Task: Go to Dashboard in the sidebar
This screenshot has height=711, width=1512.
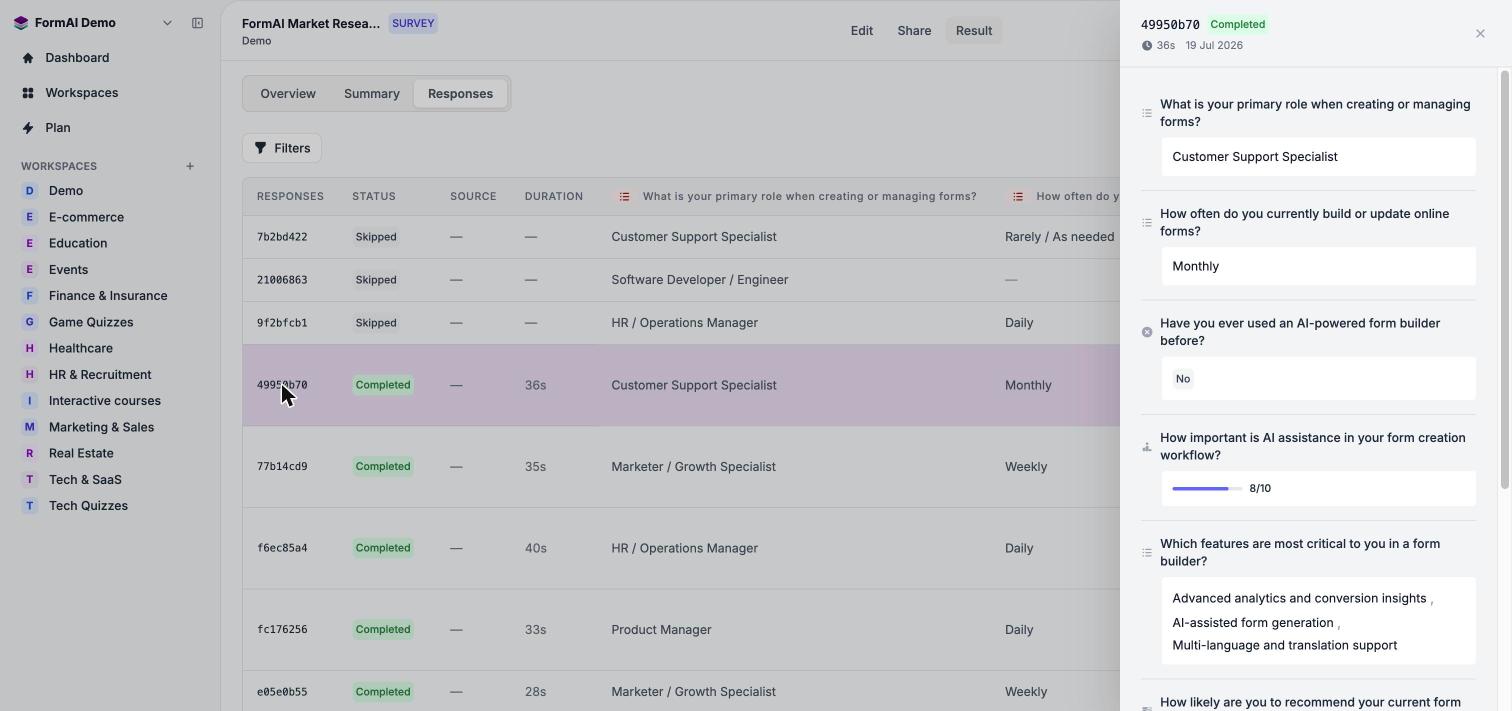Action: coord(77,58)
